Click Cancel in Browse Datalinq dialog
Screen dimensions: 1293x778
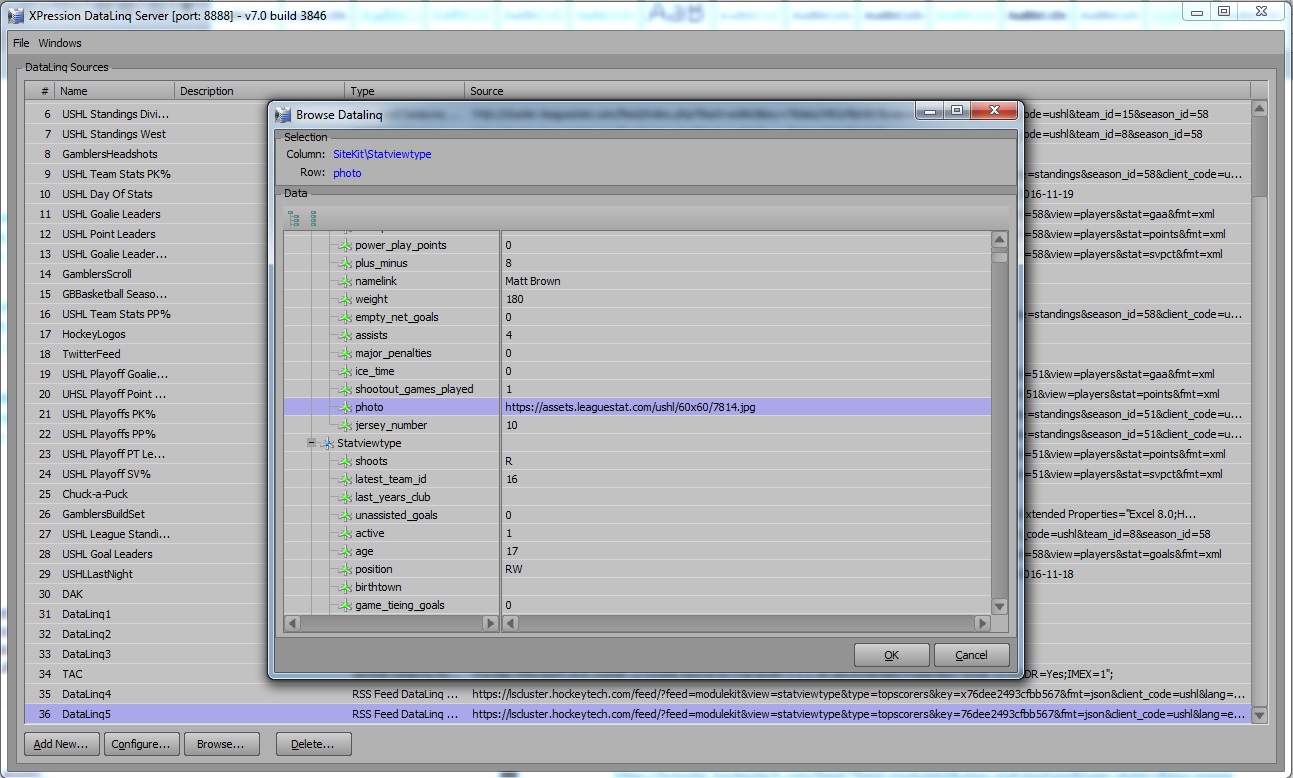pyautogui.click(x=971, y=655)
